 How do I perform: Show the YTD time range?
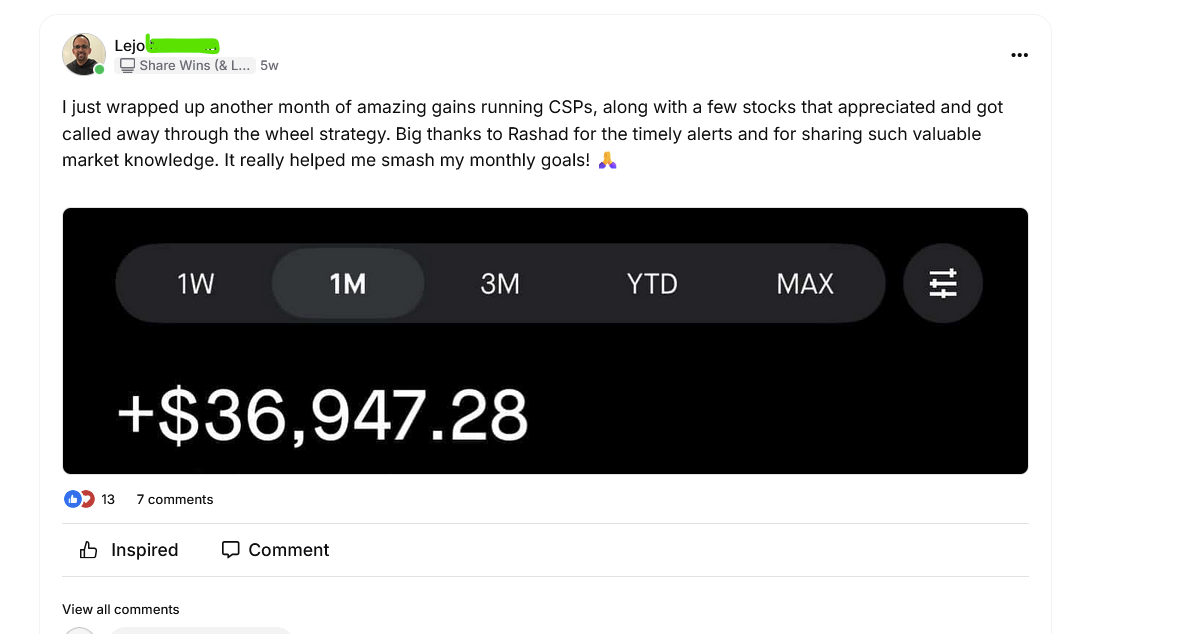tap(652, 284)
